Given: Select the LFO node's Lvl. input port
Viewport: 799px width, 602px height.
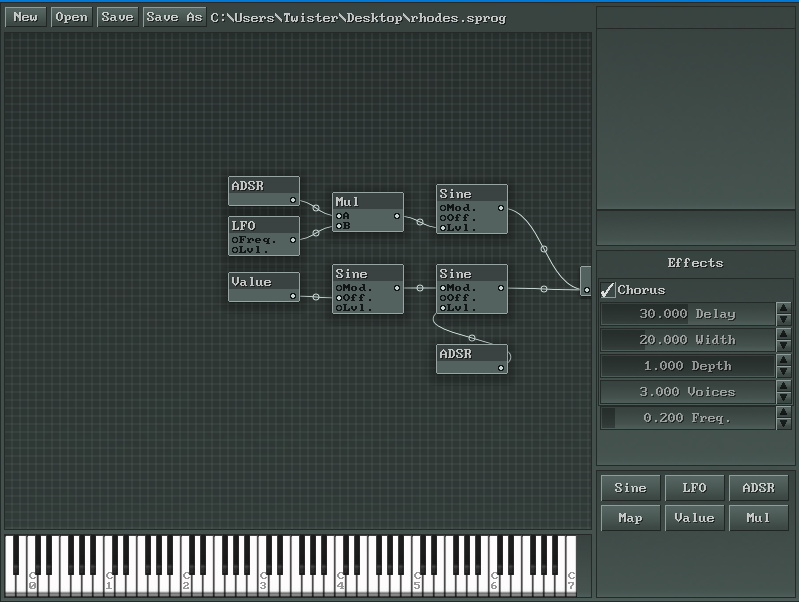Looking at the screenshot, I should tap(235, 250).
